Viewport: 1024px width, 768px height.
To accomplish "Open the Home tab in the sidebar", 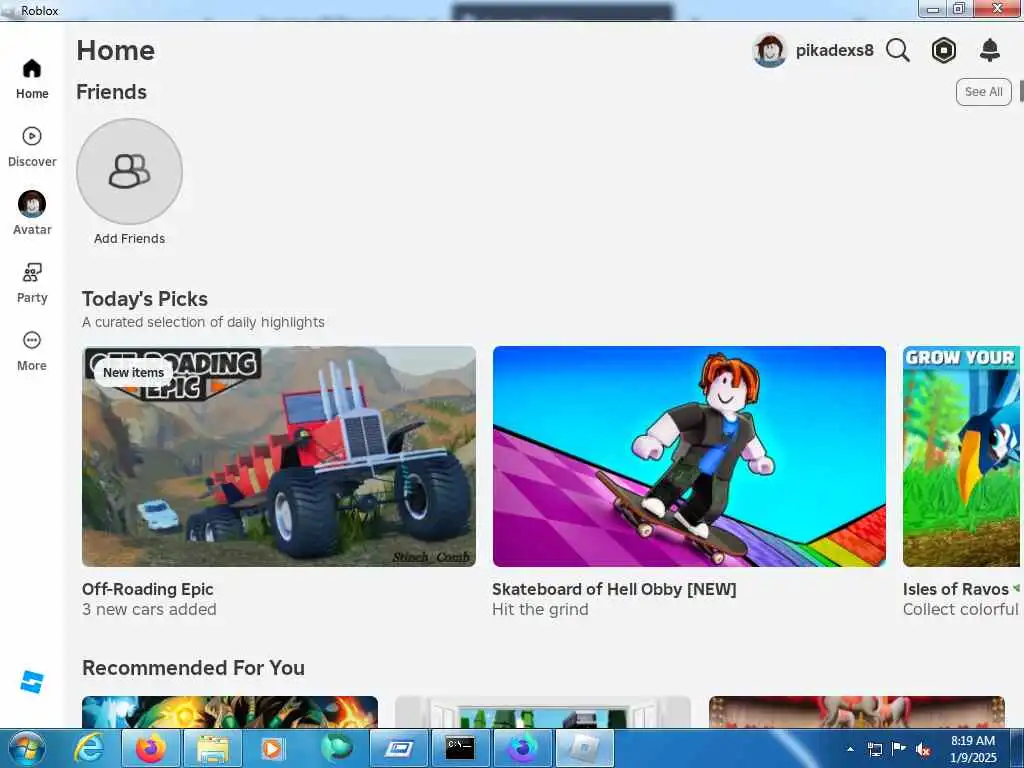I will (x=32, y=78).
